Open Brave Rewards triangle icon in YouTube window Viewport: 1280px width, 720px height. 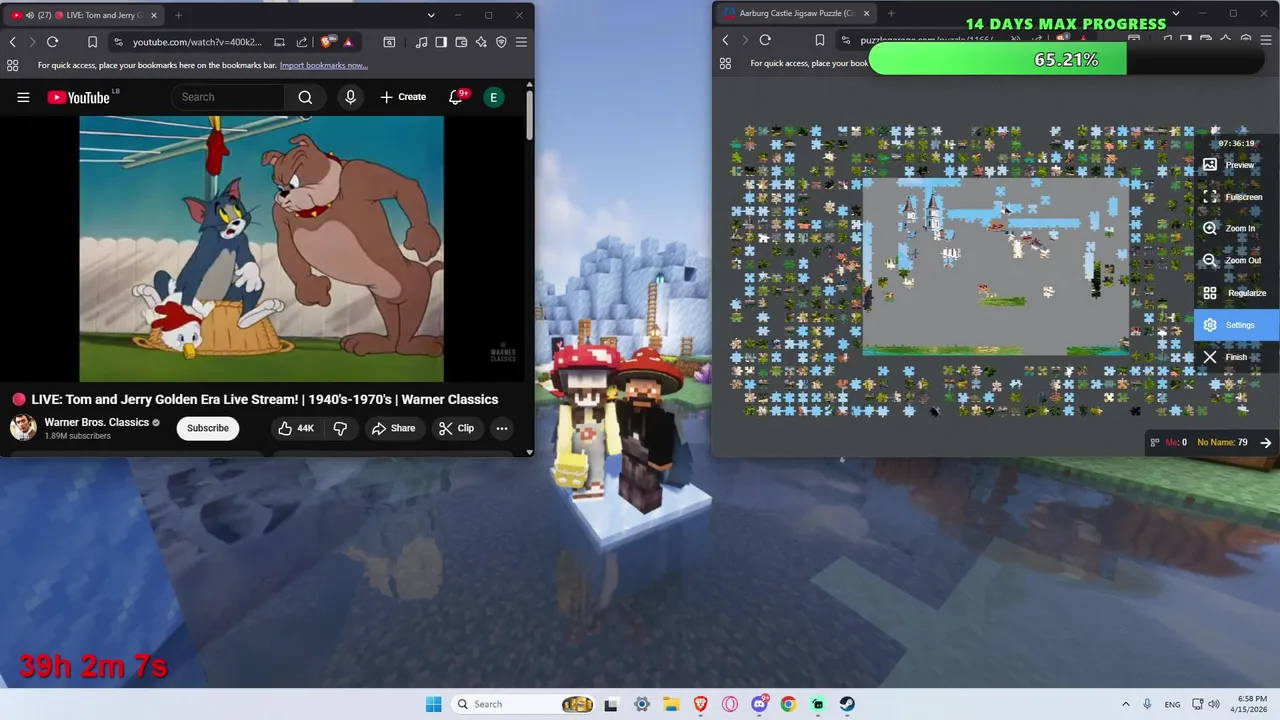point(347,42)
